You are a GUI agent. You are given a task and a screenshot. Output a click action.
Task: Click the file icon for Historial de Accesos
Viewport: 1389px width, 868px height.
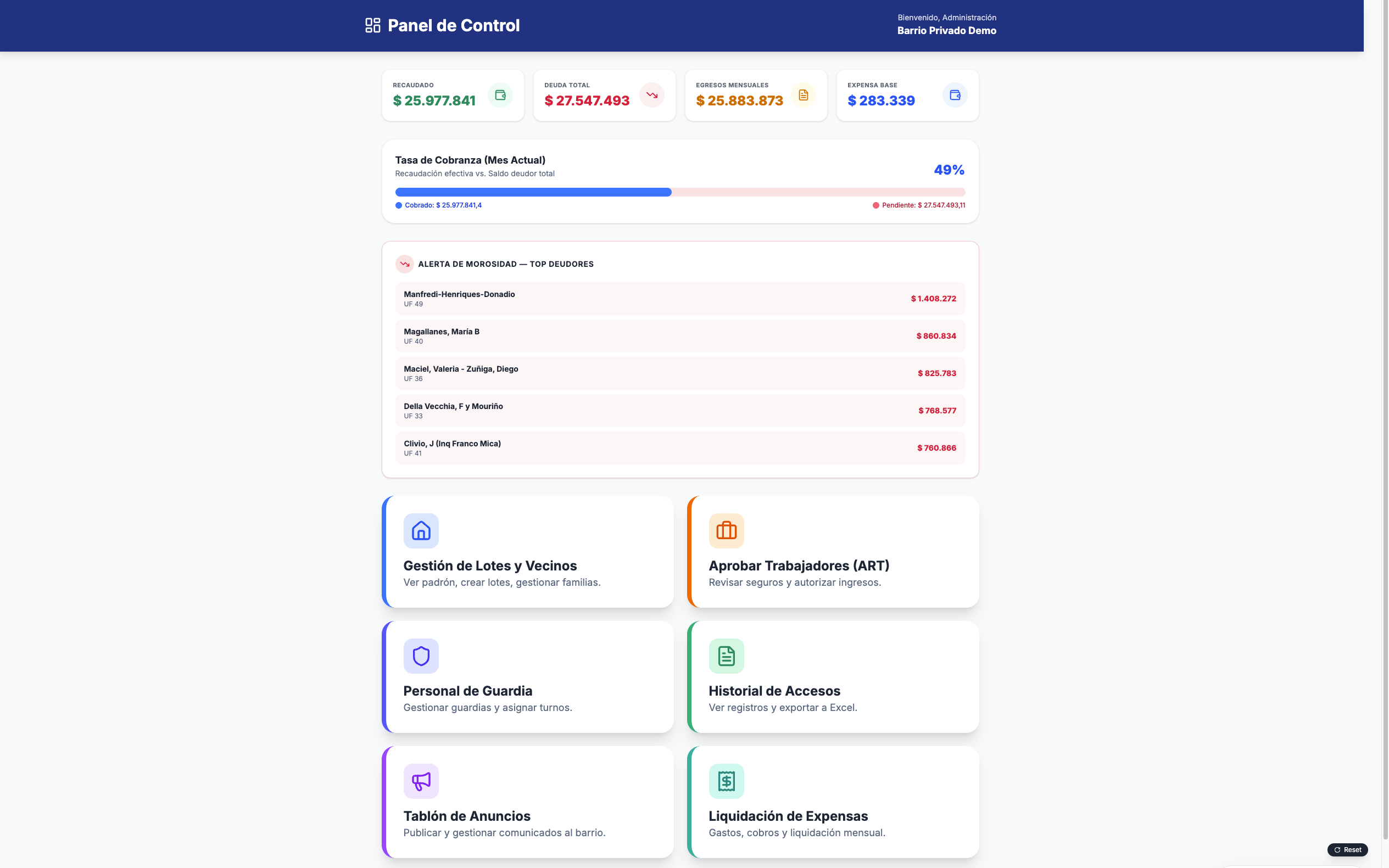727,656
